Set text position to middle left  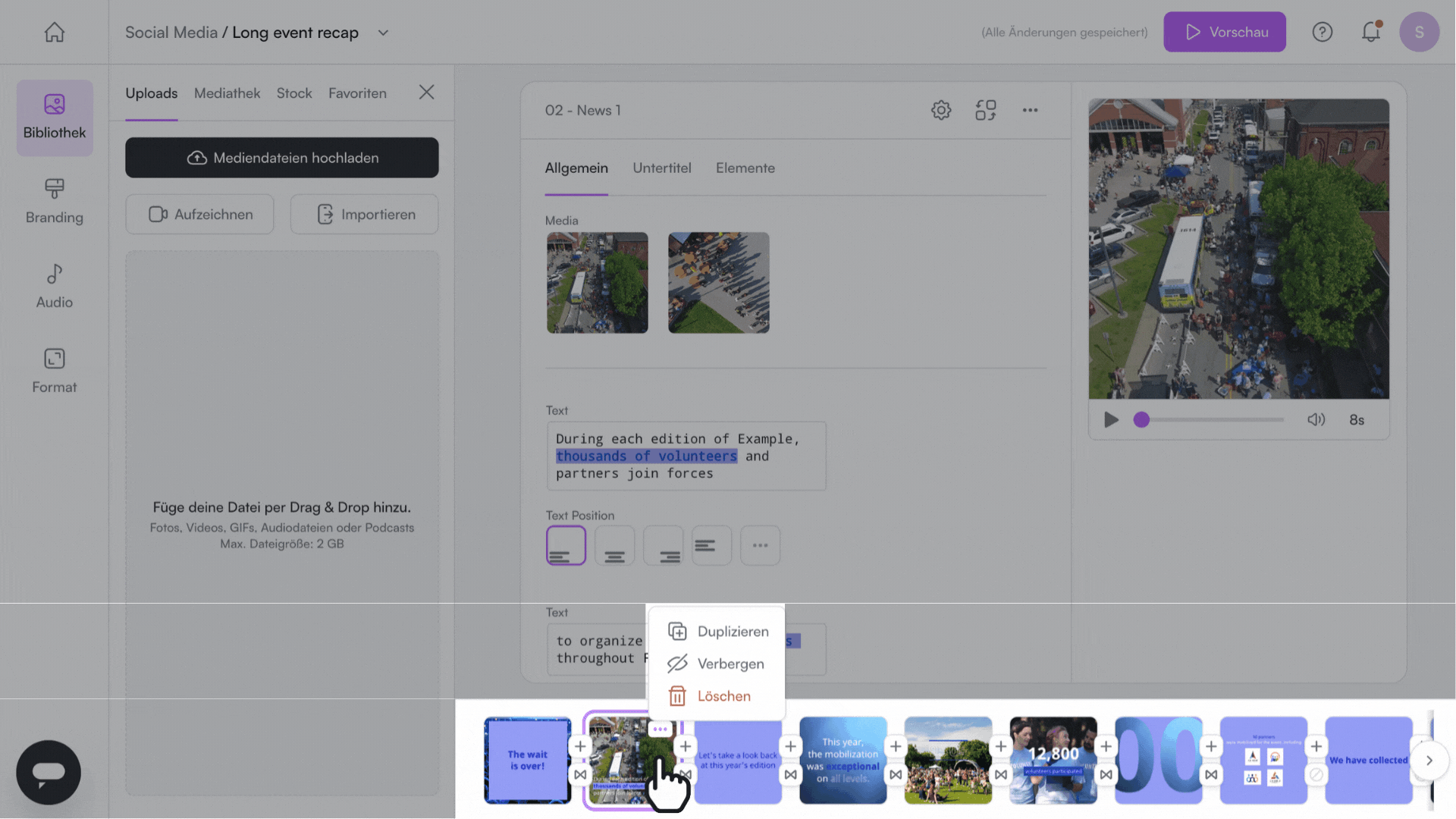pos(711,545)
